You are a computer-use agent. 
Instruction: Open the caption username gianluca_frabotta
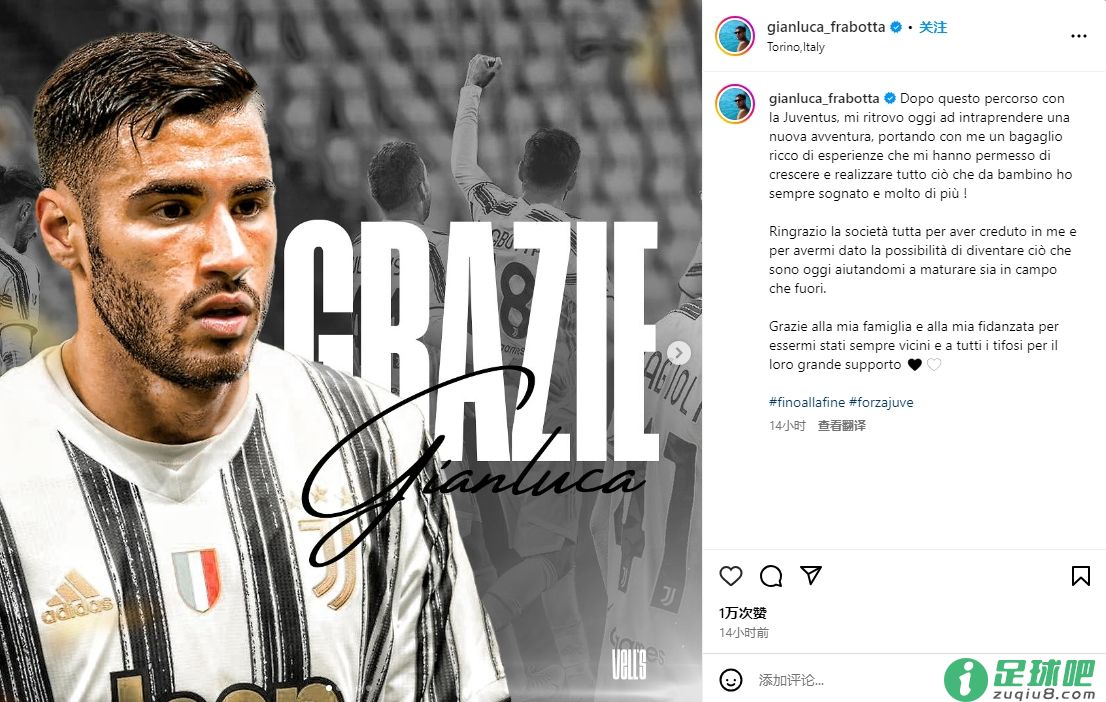(x=824, y=99)
